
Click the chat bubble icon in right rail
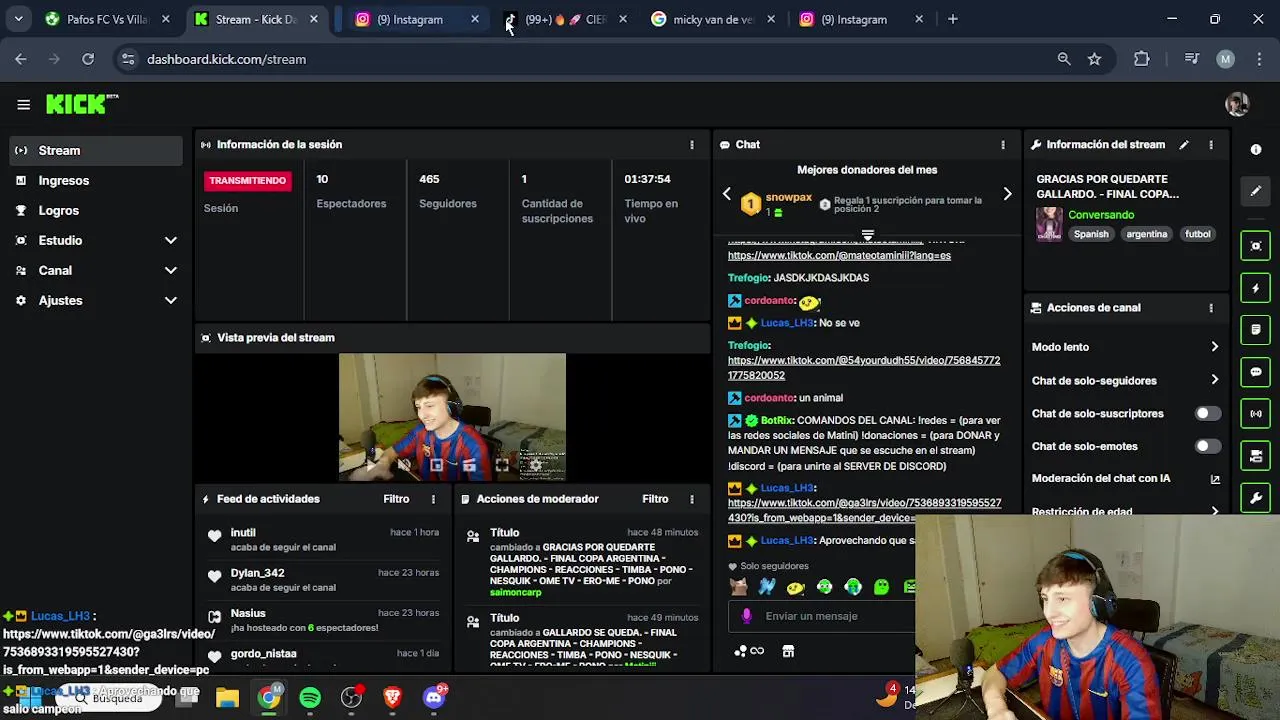(1256, 371)
